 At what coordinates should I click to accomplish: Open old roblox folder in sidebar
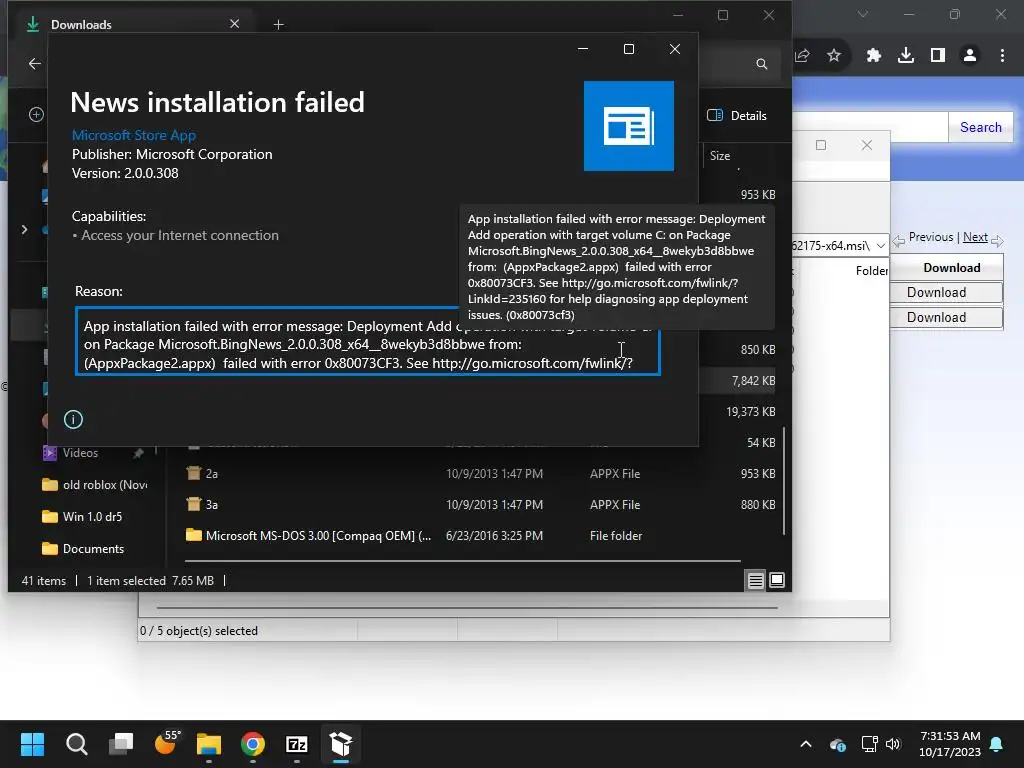[x=95, y=485]
